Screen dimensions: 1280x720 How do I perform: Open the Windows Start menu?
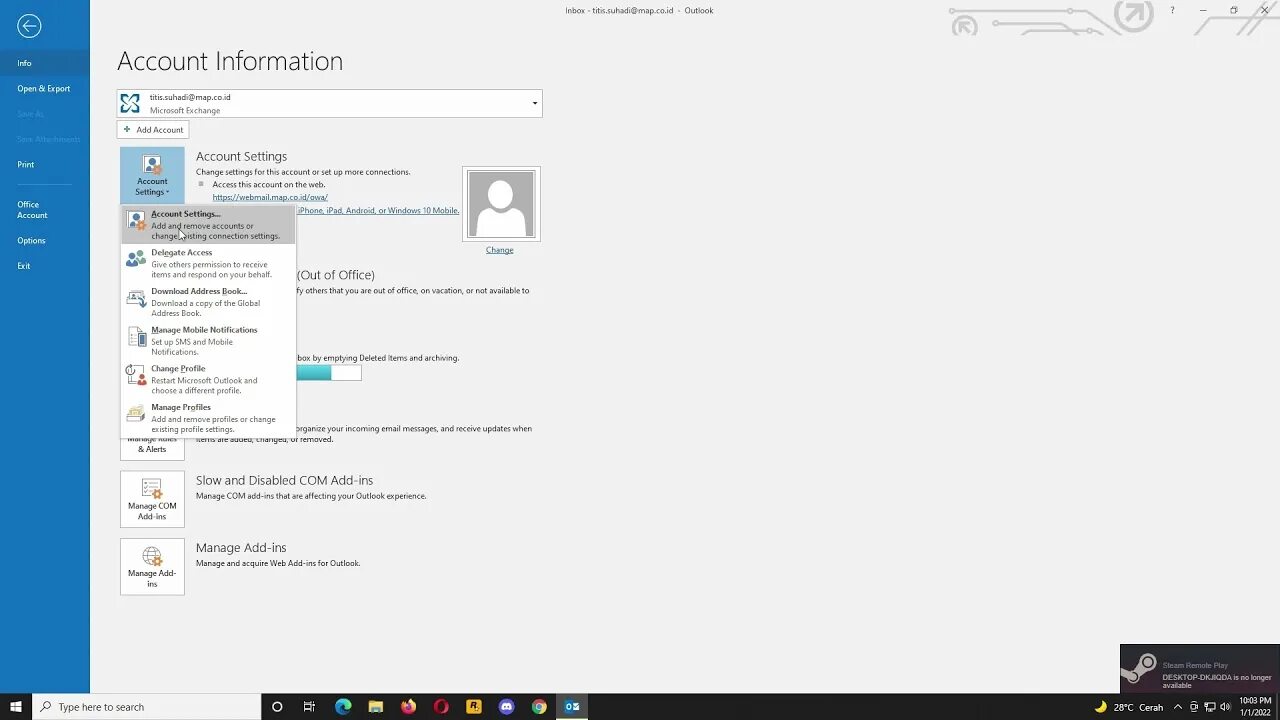[x=16, y=707]
